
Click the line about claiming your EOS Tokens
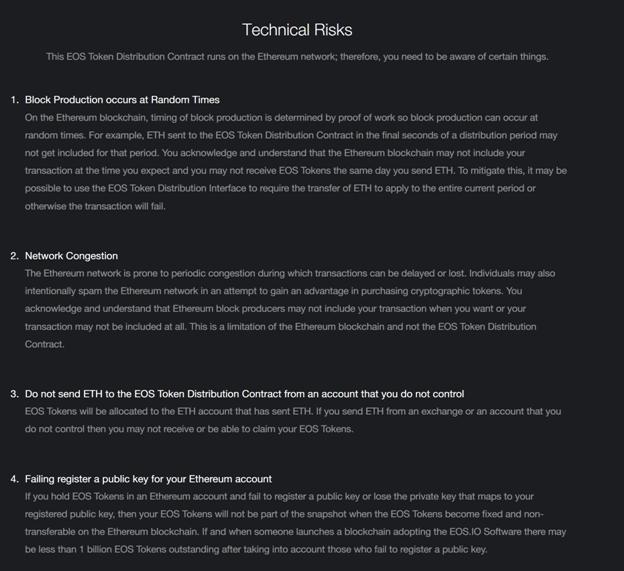pos(189,429)
